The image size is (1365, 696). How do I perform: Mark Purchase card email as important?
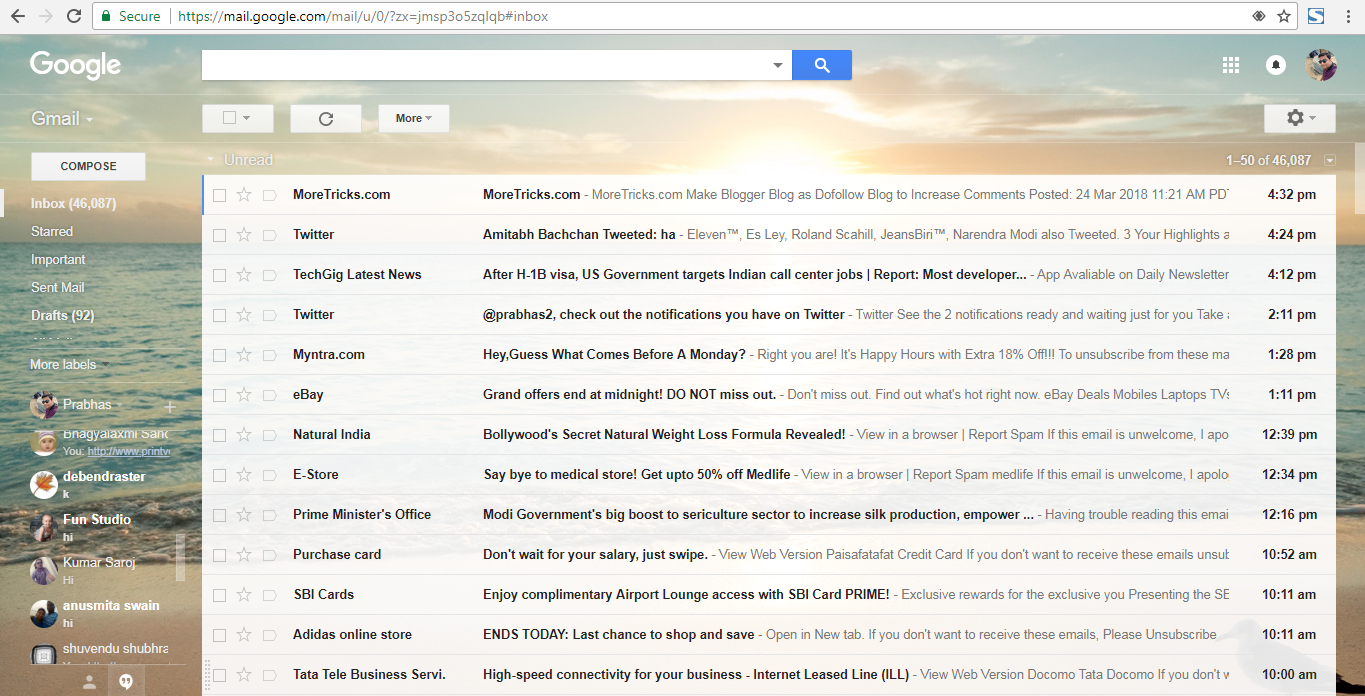[x=269, y=555]
